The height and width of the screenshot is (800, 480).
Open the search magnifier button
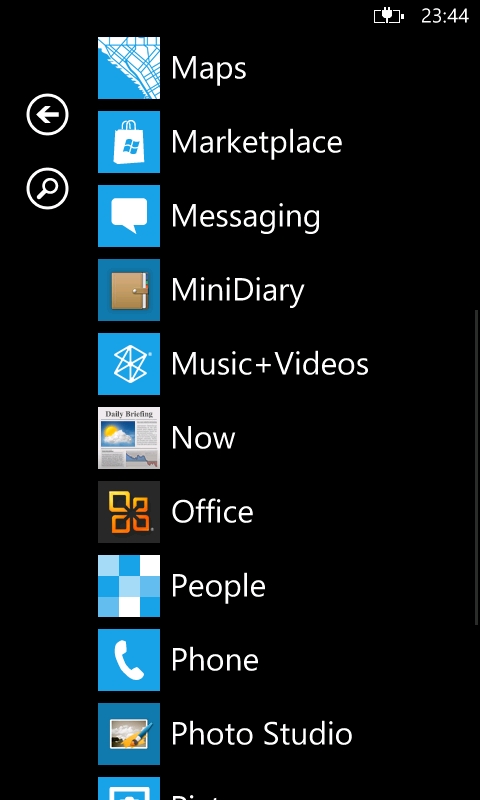47,189
